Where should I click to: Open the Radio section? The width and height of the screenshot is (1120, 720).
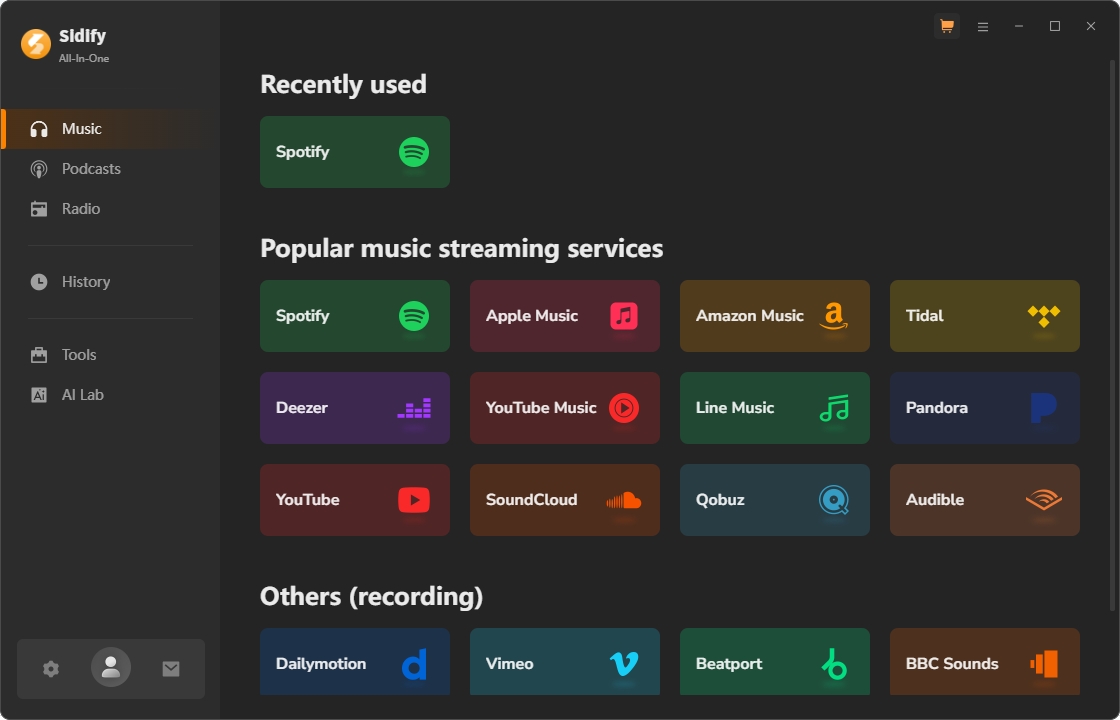(x=110, y=209)
